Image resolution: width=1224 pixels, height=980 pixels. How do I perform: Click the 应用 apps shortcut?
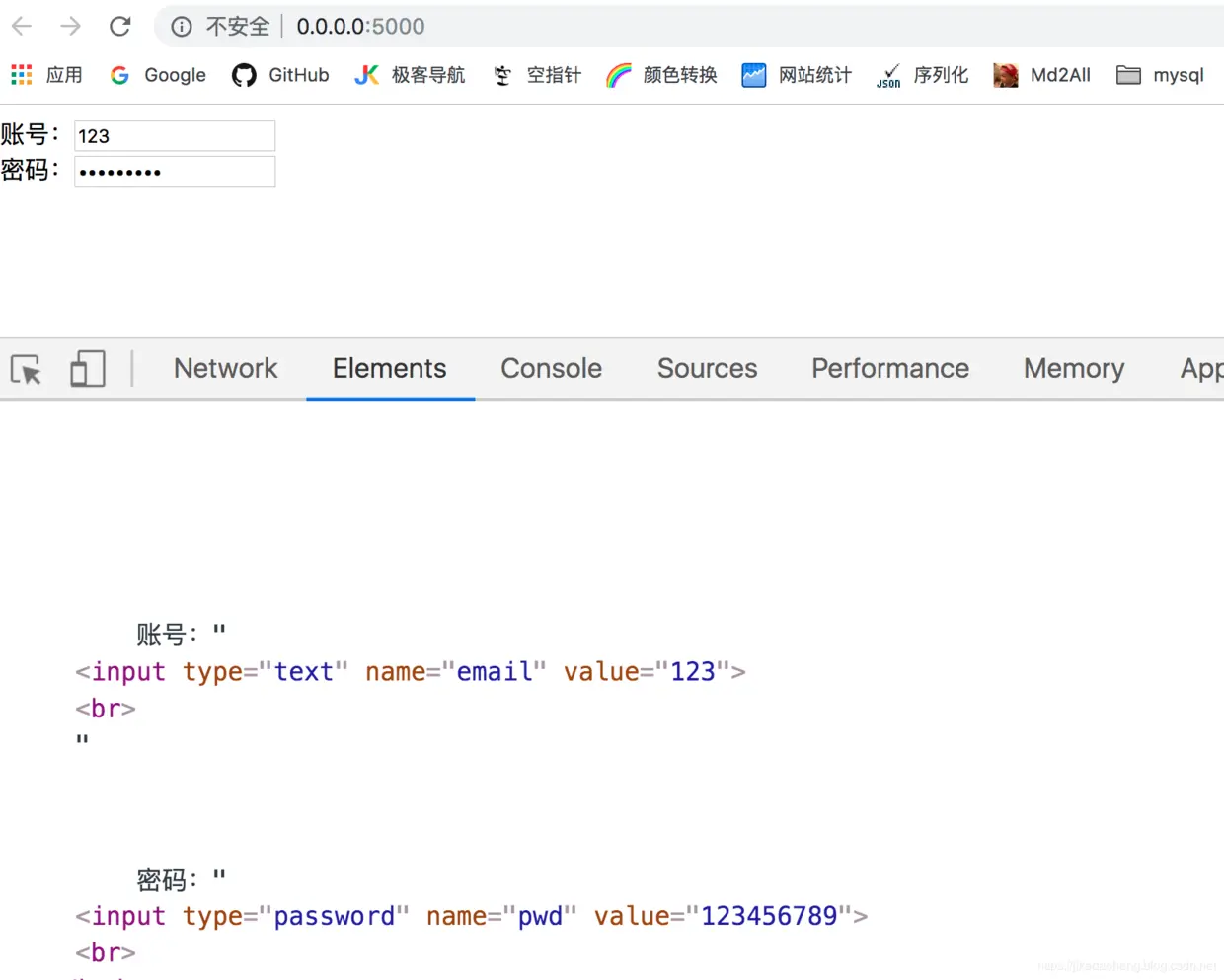tap(45, 75)
